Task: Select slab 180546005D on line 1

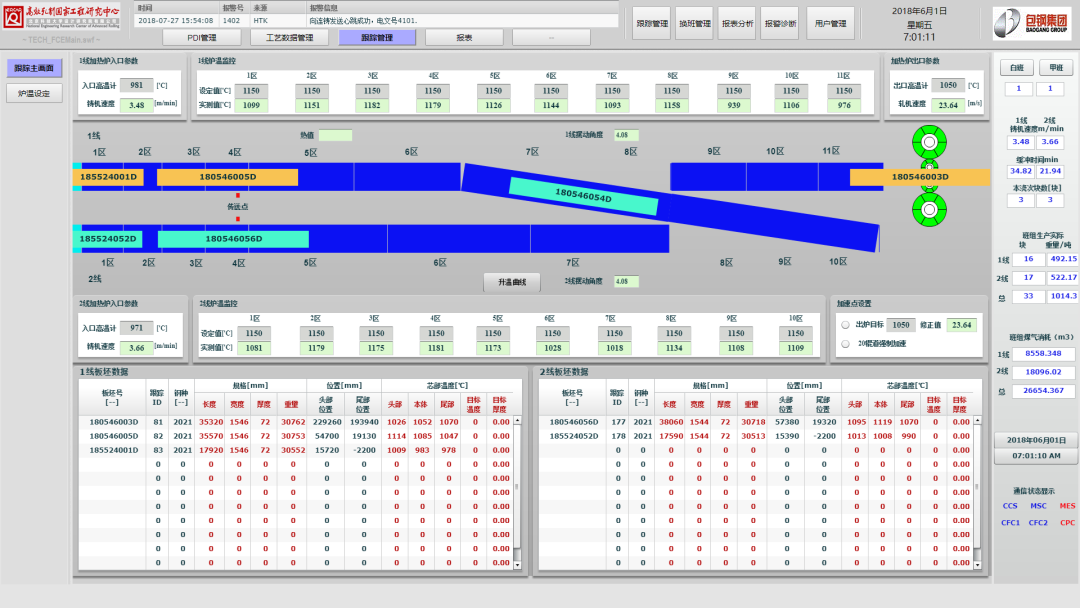Action: point(227,177)
